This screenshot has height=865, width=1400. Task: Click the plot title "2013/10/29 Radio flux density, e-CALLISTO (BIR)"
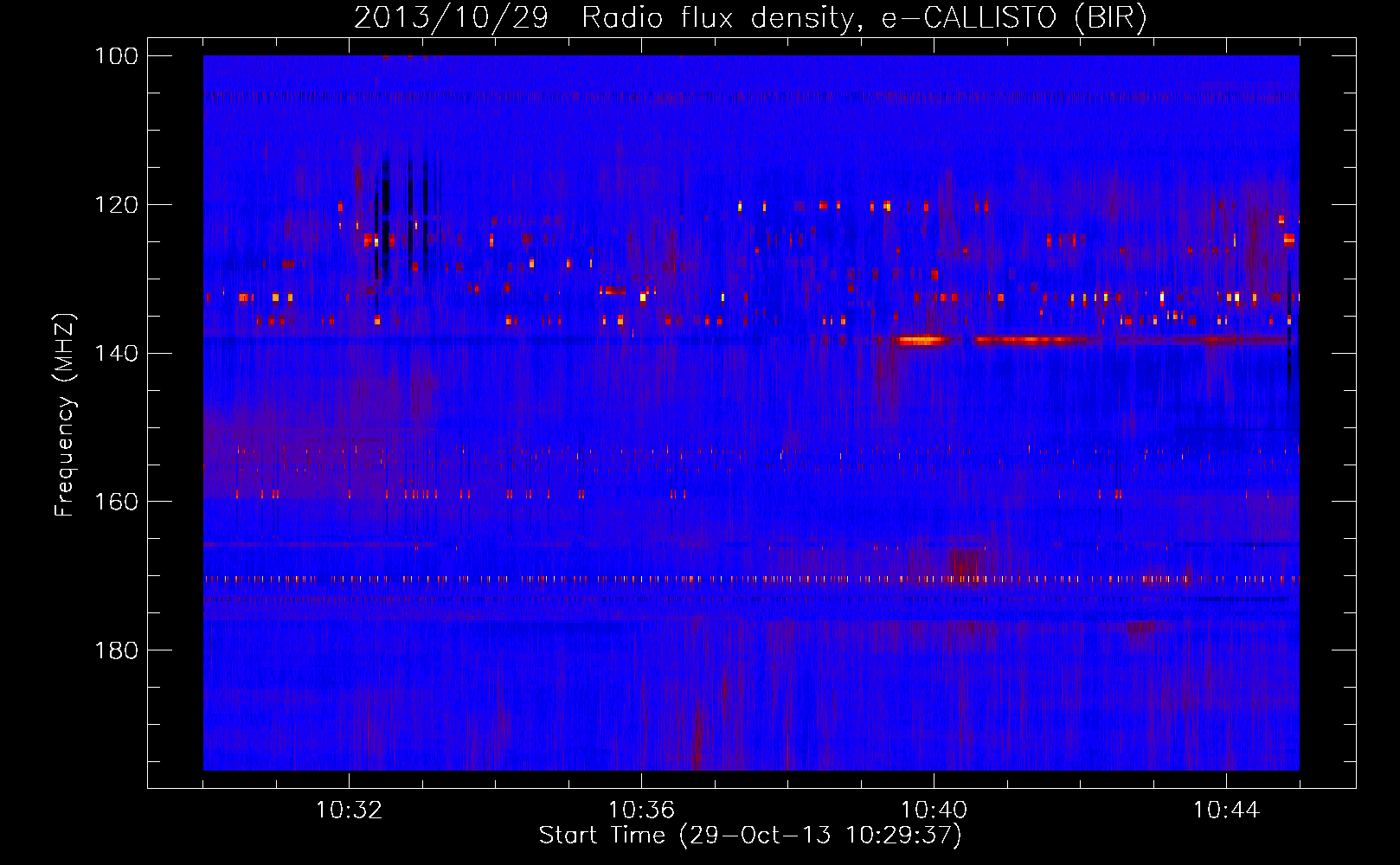(x=750, y=18)
